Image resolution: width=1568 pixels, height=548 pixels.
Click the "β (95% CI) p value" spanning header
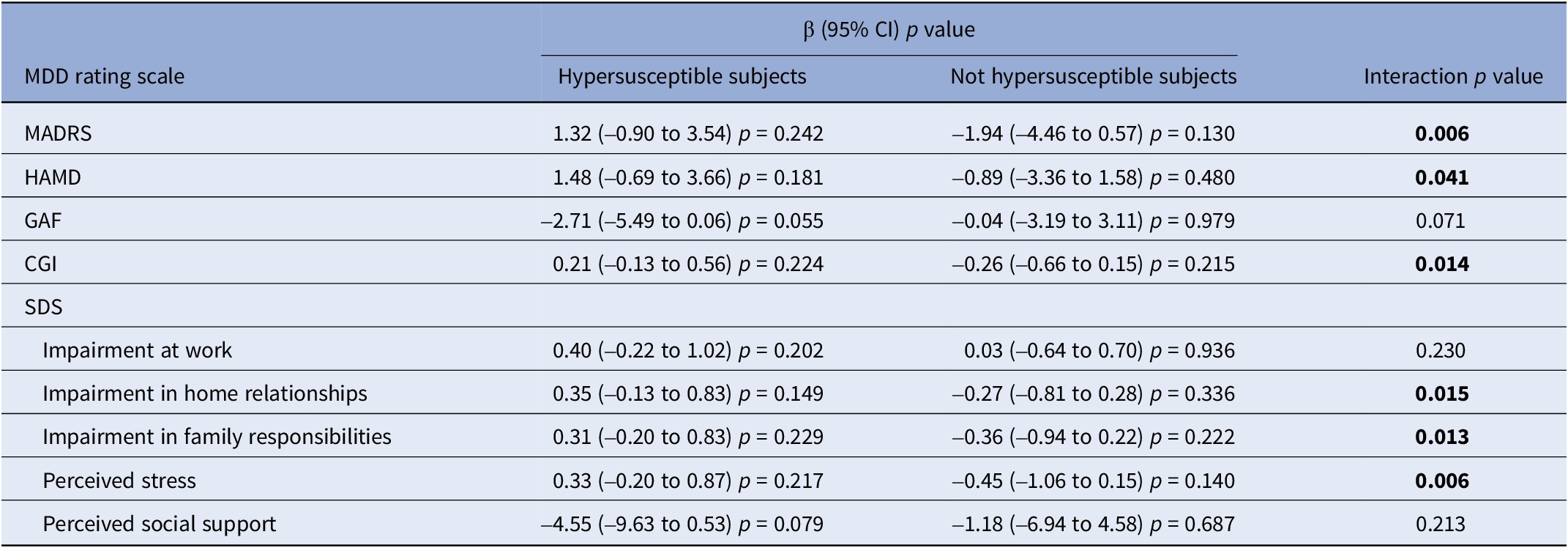(889, 29)
